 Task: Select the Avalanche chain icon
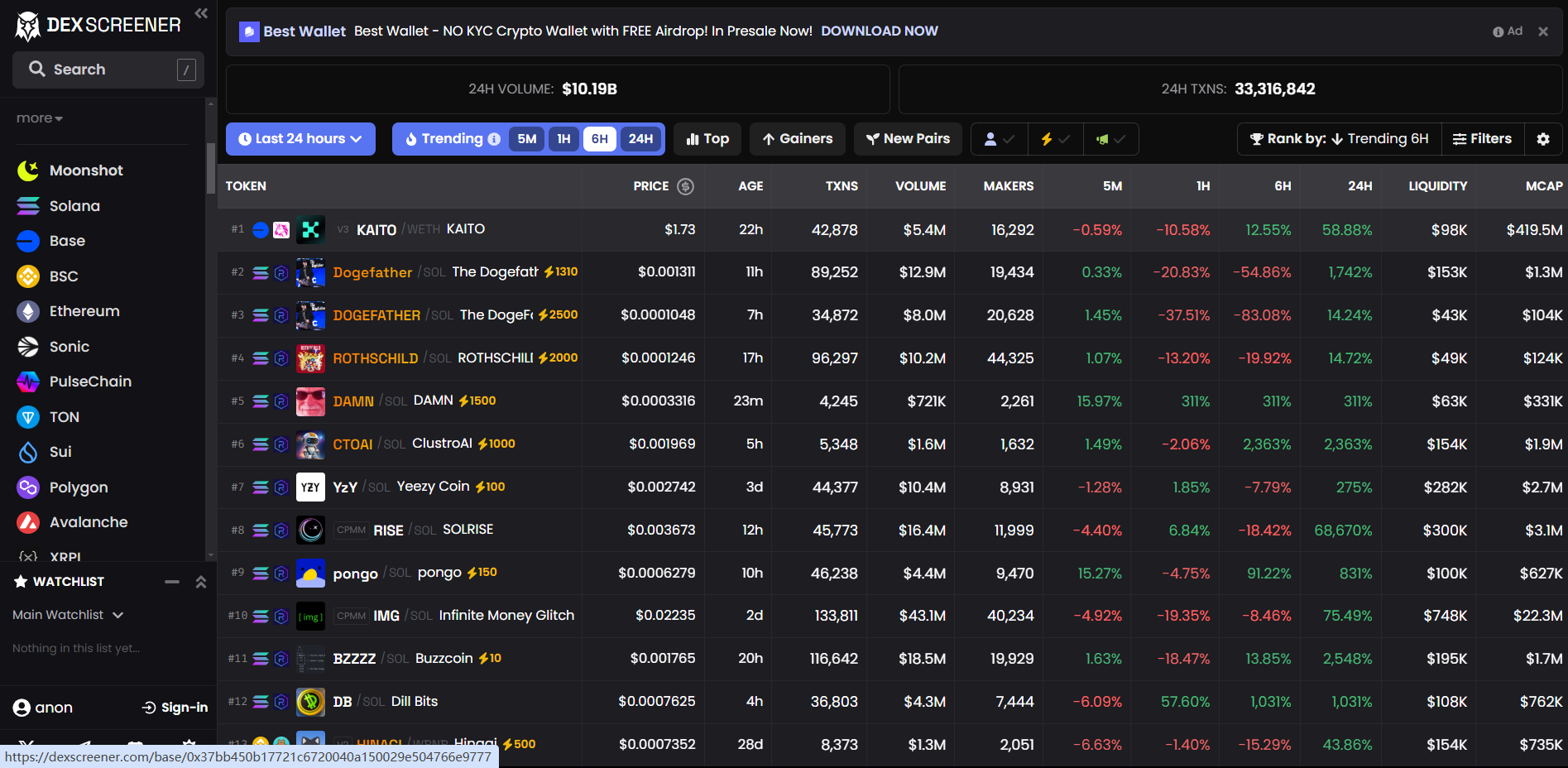point(27,522)
